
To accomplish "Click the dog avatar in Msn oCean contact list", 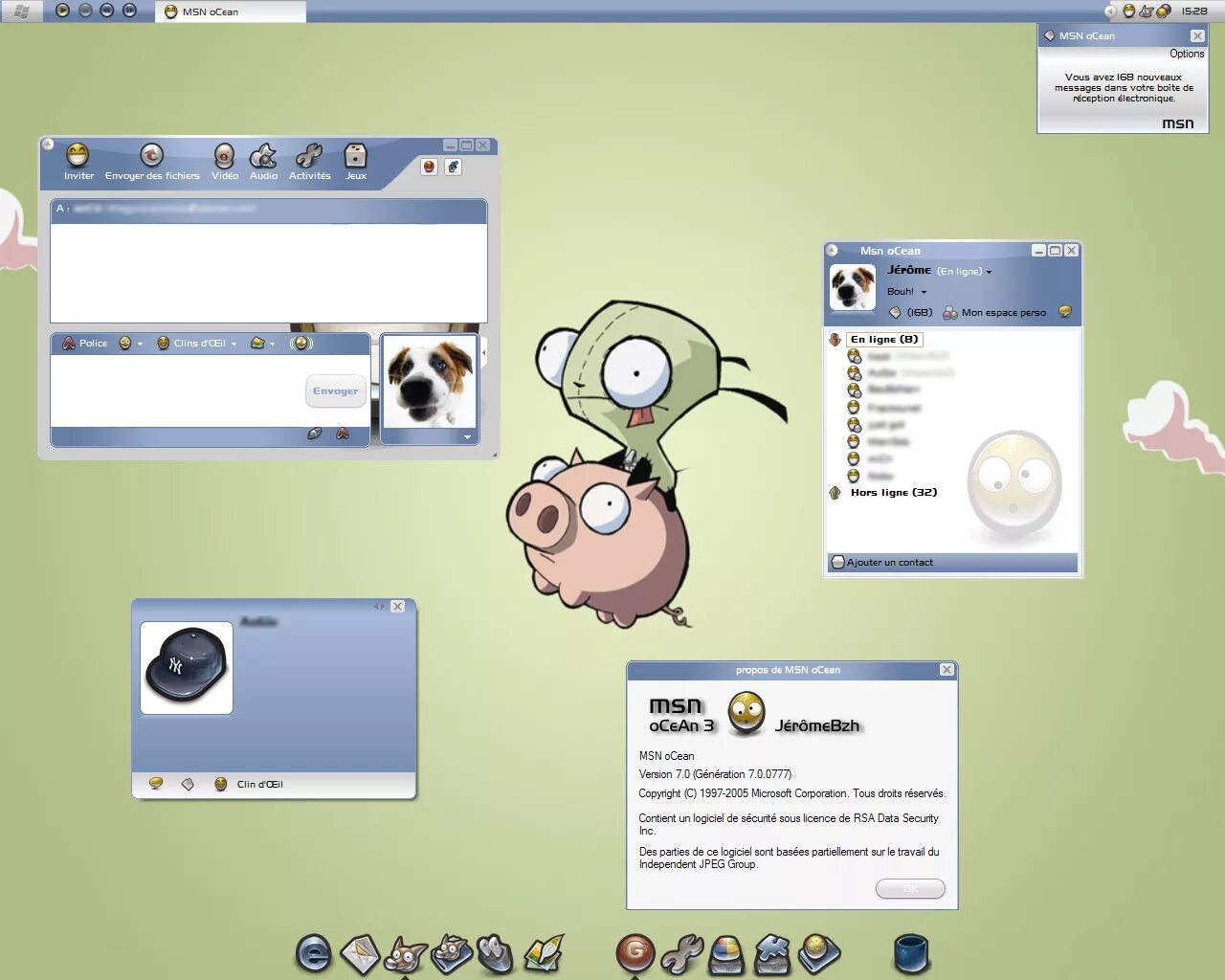I will [x=852, y=288].
